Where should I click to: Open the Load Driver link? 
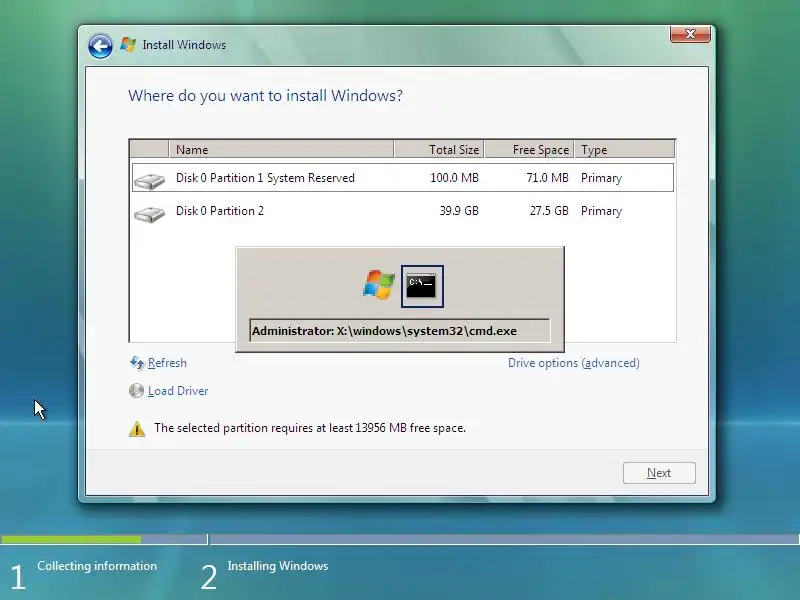pos(178,391)
